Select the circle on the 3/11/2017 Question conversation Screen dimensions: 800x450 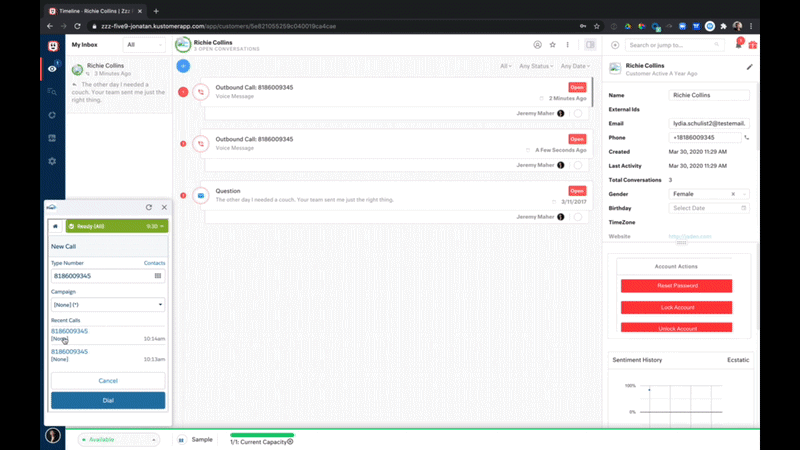578,216
